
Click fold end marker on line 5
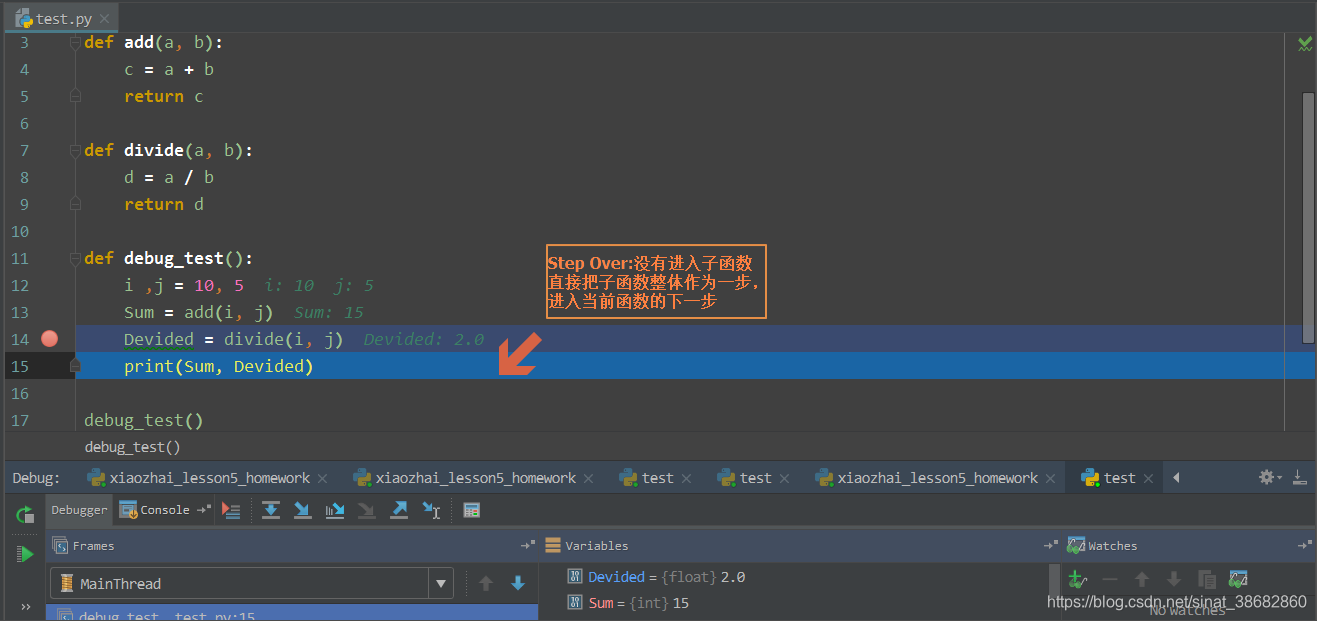[75, 96]
